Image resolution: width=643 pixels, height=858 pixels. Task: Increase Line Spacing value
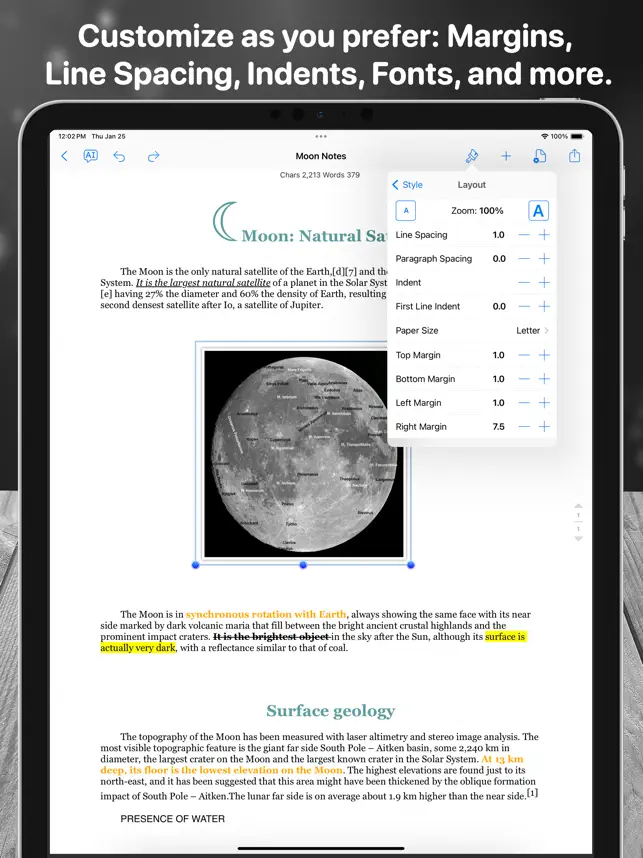(x=544, y=235)
